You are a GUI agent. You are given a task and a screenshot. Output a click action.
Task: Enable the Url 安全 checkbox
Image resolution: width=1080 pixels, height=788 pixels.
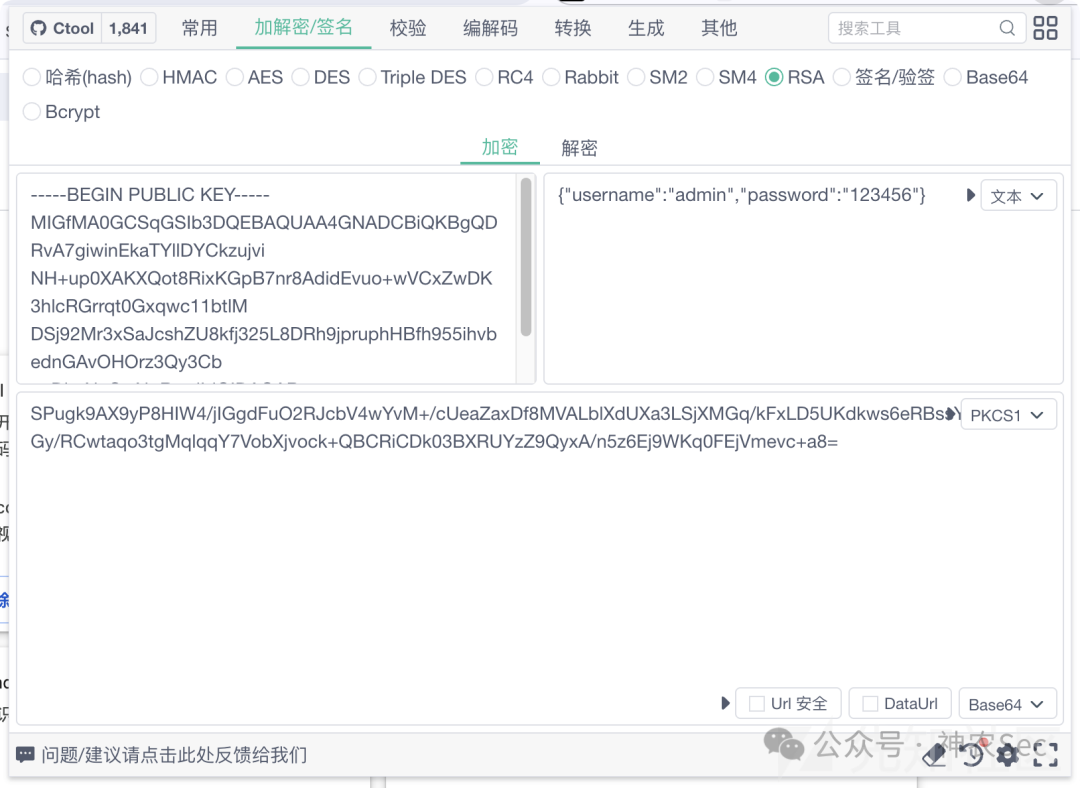tap(756, 703)
